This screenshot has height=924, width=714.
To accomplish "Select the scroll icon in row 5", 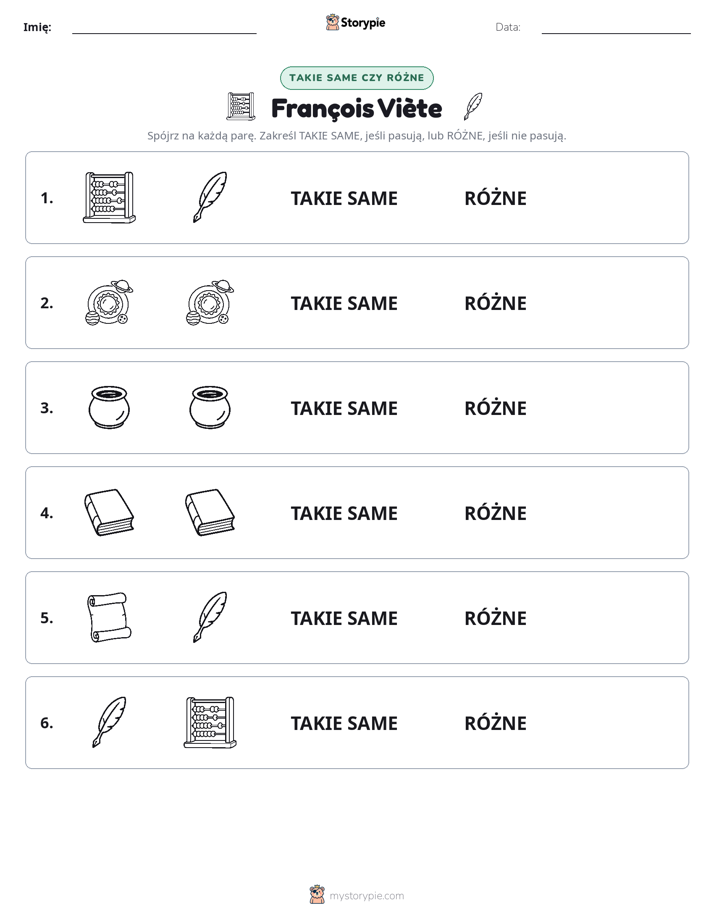I will (x=109, y=617).
